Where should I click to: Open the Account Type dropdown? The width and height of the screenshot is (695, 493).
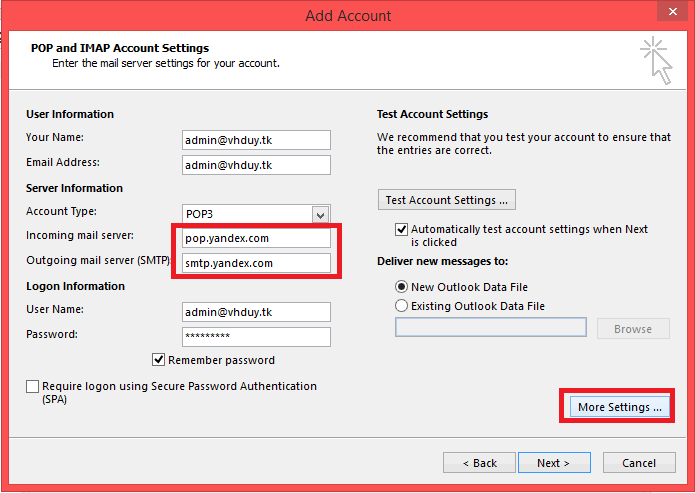320,214
